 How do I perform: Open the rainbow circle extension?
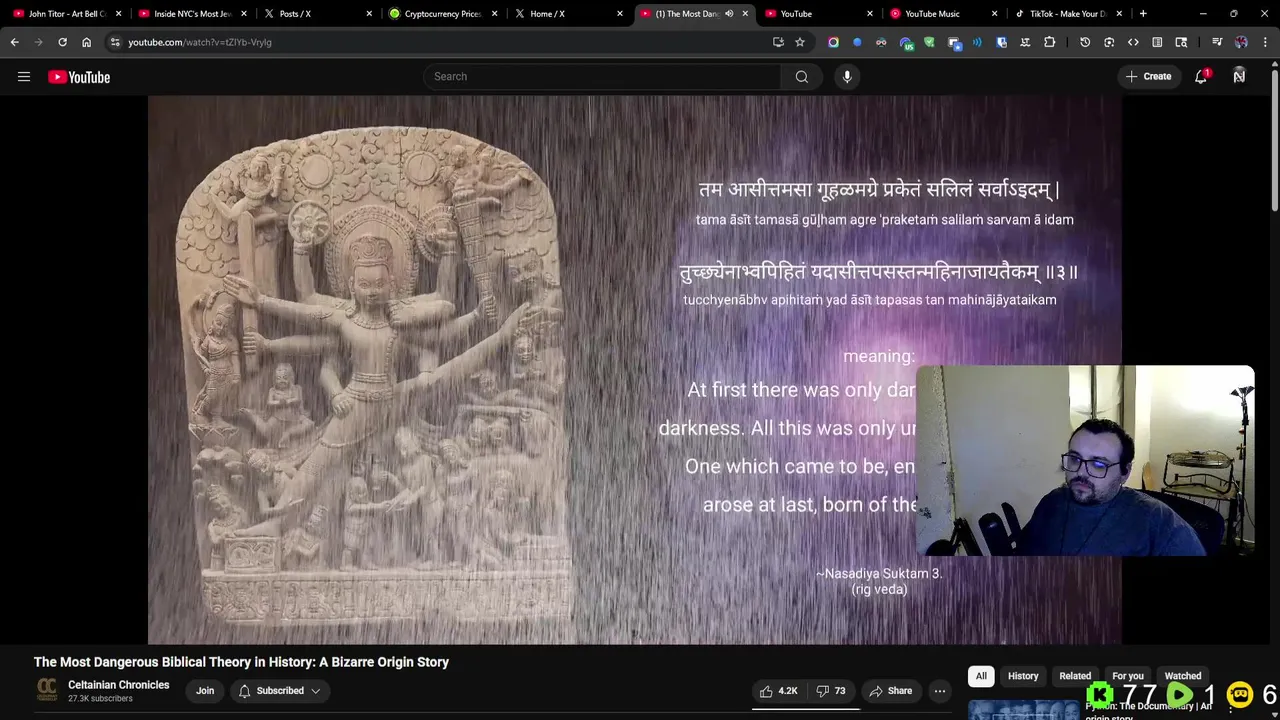click(x=833, y=42)
